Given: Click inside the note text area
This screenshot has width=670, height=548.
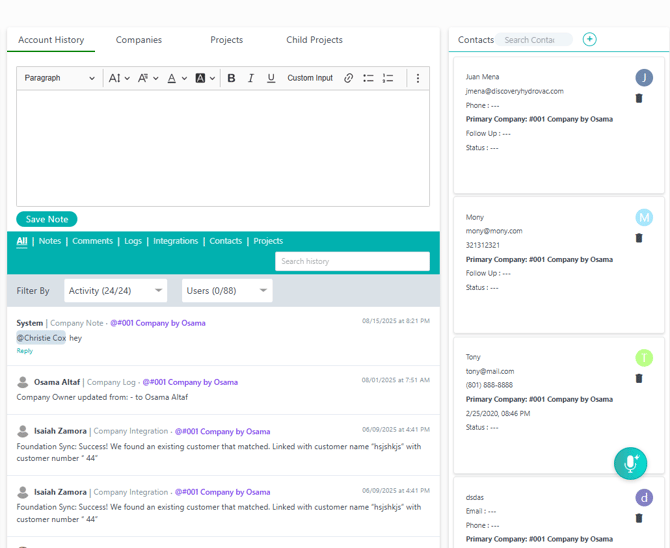Looking at the screenshot, I should pos(223,148).
